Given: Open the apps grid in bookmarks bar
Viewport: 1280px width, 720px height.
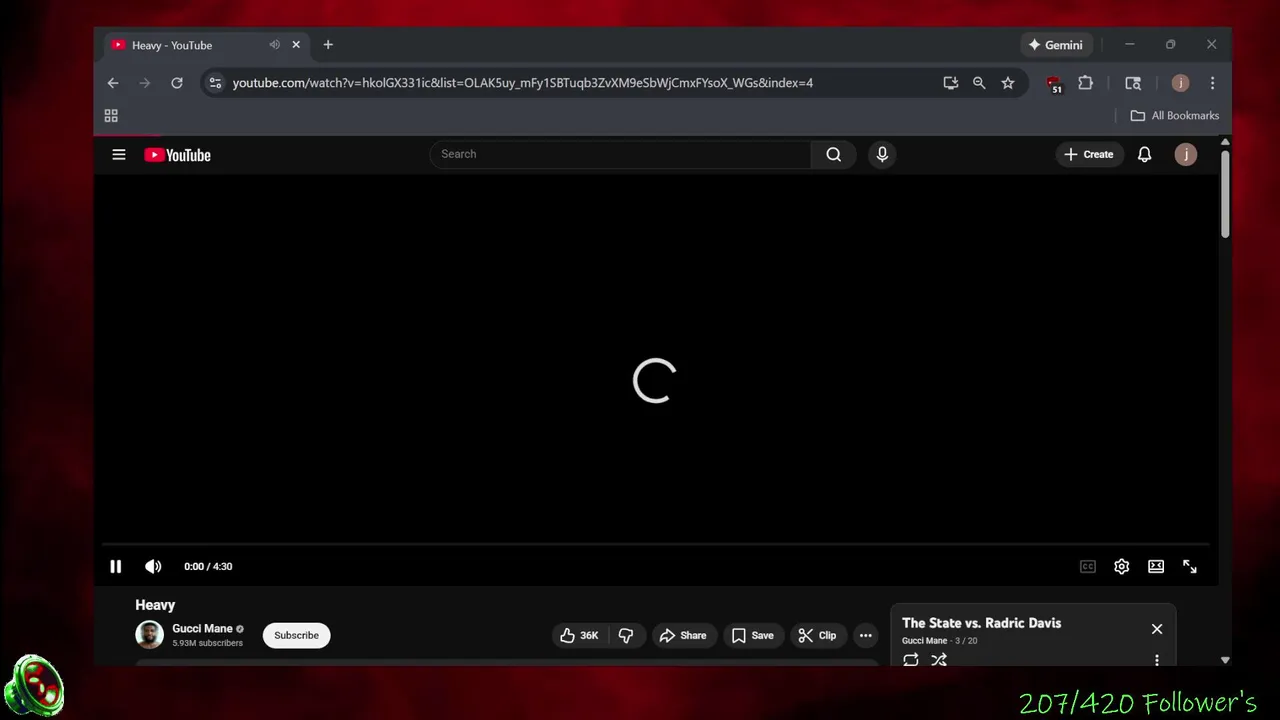Looking at the screenshot, I should 111,116.
